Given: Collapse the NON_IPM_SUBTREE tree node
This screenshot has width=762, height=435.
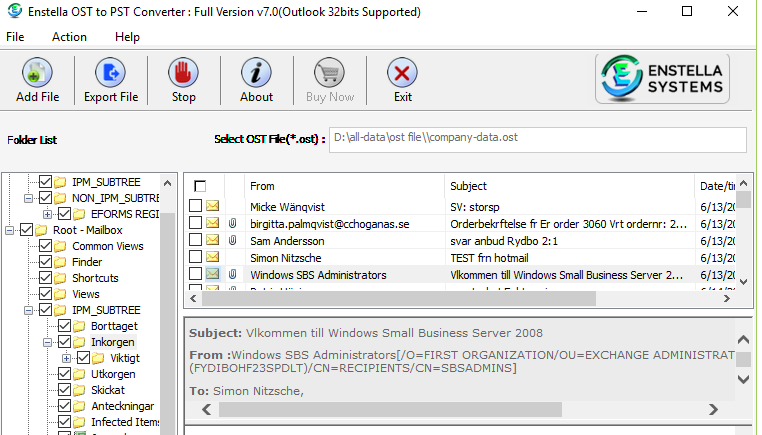Looking at the screenshot, I should (29, 198).
